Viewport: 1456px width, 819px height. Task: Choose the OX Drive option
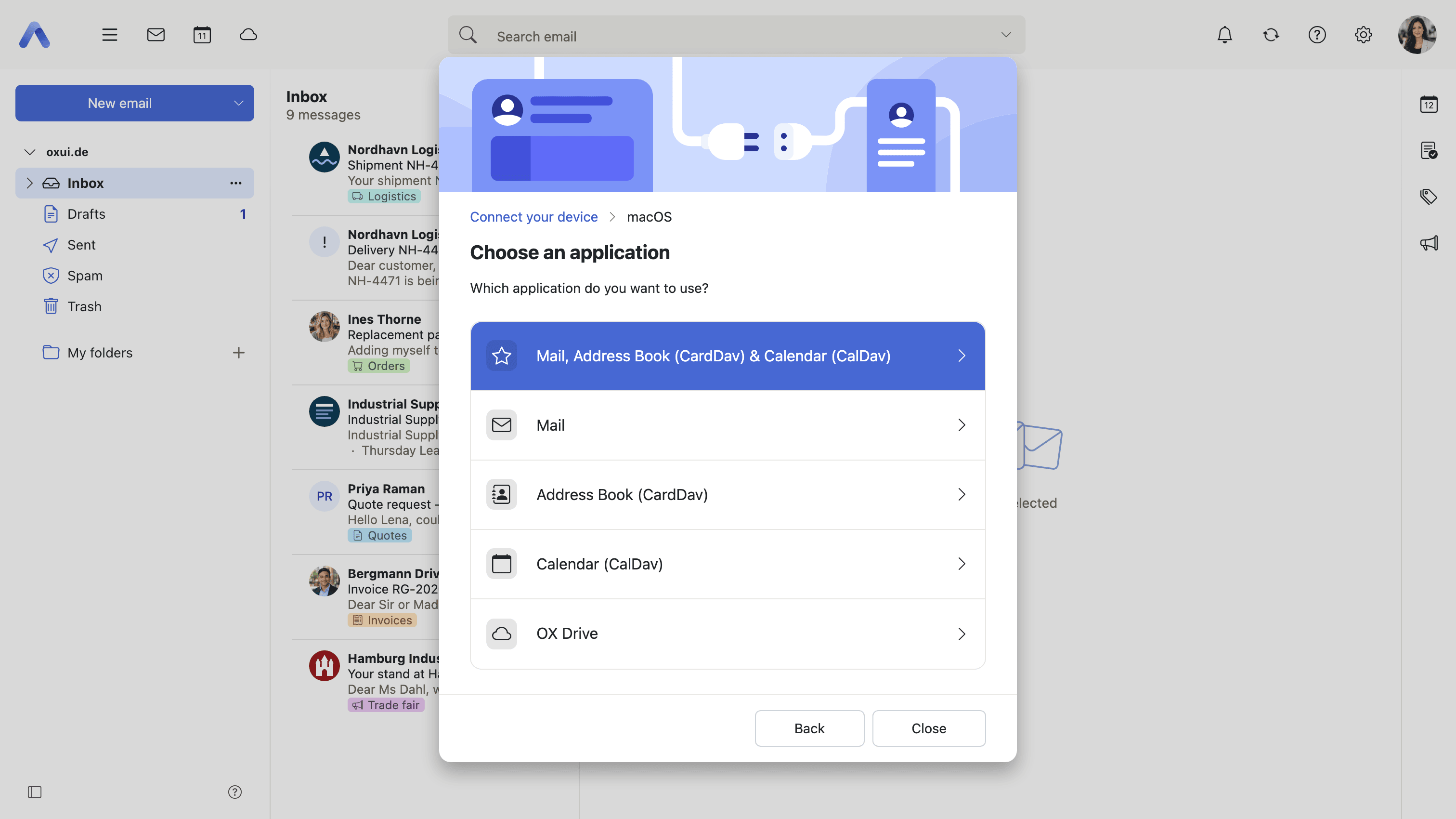pos(728,634)
